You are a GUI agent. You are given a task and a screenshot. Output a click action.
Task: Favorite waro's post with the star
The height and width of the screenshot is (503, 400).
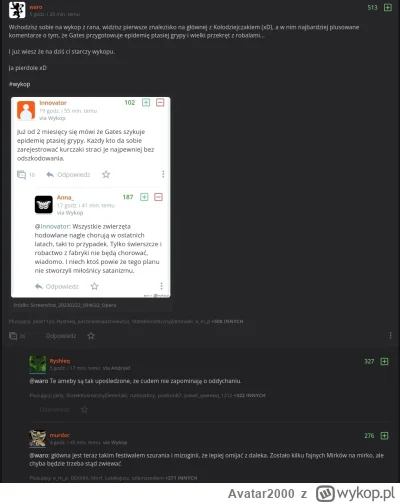point(91,336)
